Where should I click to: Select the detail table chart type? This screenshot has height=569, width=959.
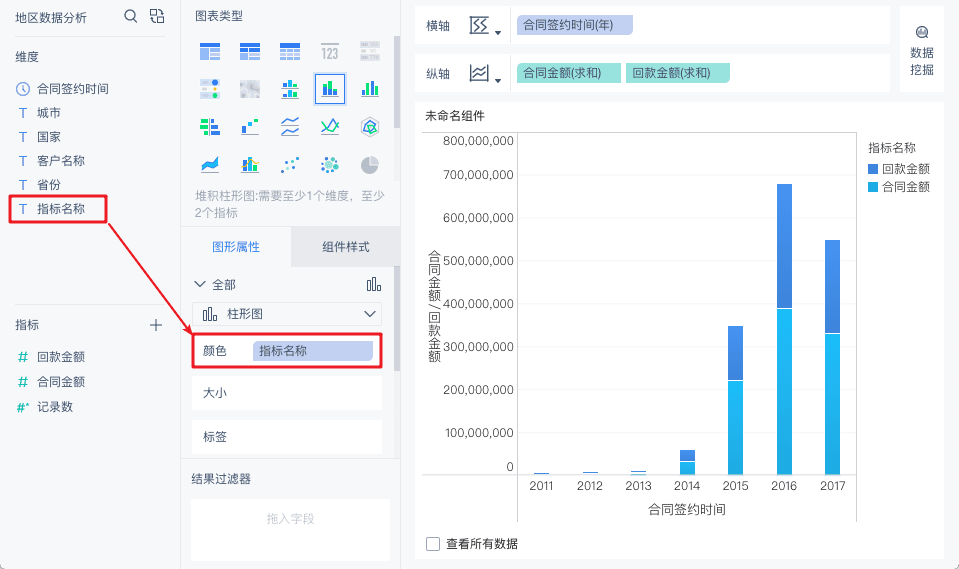click(x=290, y=51)
